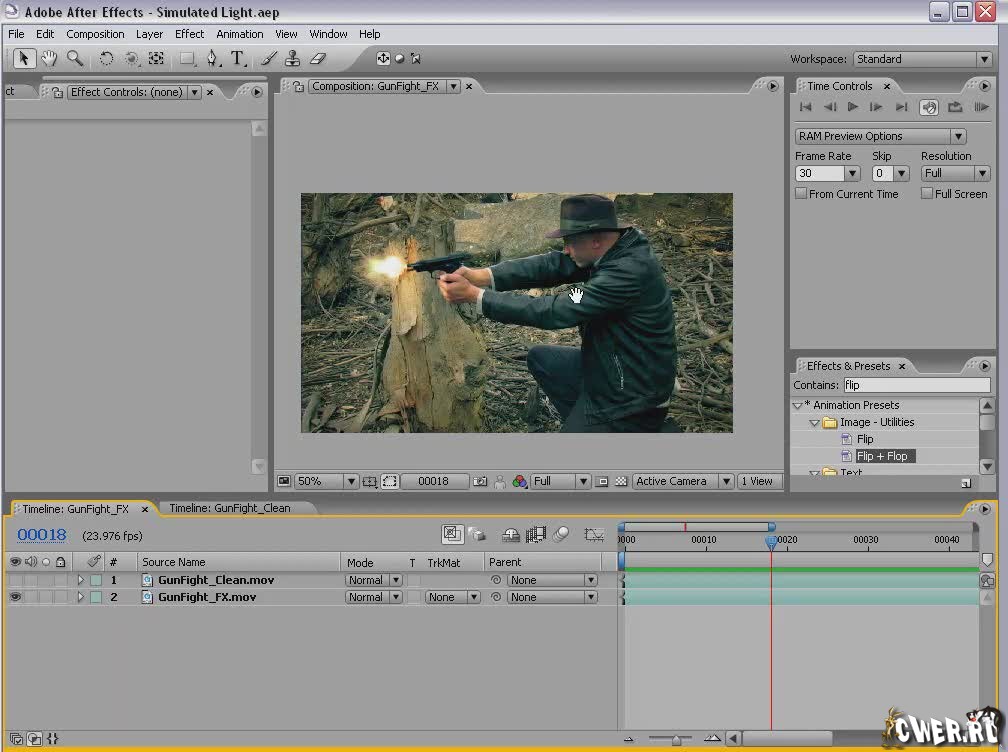Select the Pen tool
Screen dimensions: 1008x752
tap(212, 59)
